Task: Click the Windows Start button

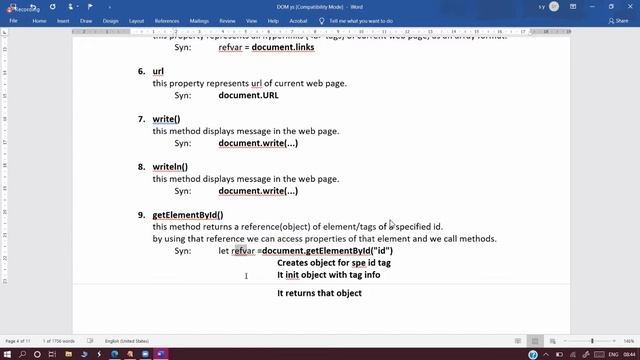Action: 7,354
